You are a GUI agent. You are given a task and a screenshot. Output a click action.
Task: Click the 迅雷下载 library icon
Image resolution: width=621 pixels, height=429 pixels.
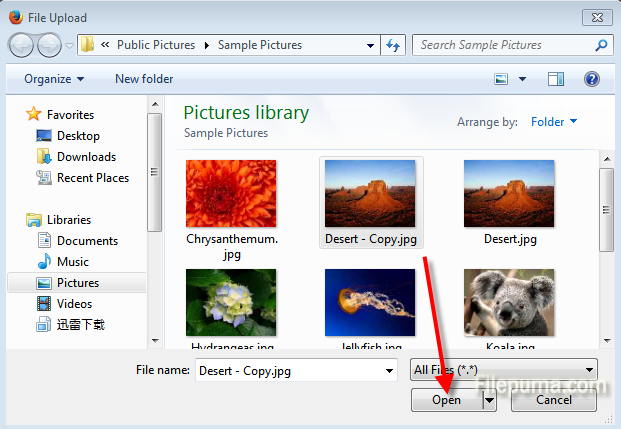pyautogui.click(x=44, y=324)
